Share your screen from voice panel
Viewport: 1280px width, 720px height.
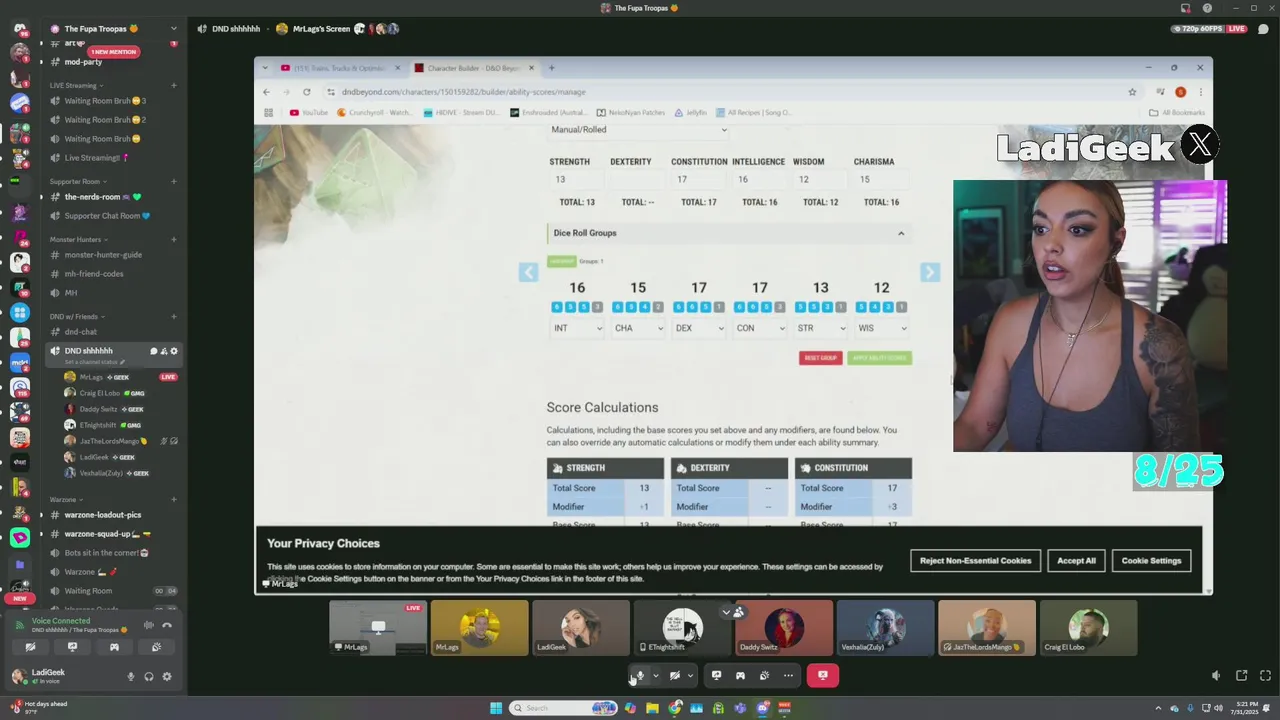point(72,647)
